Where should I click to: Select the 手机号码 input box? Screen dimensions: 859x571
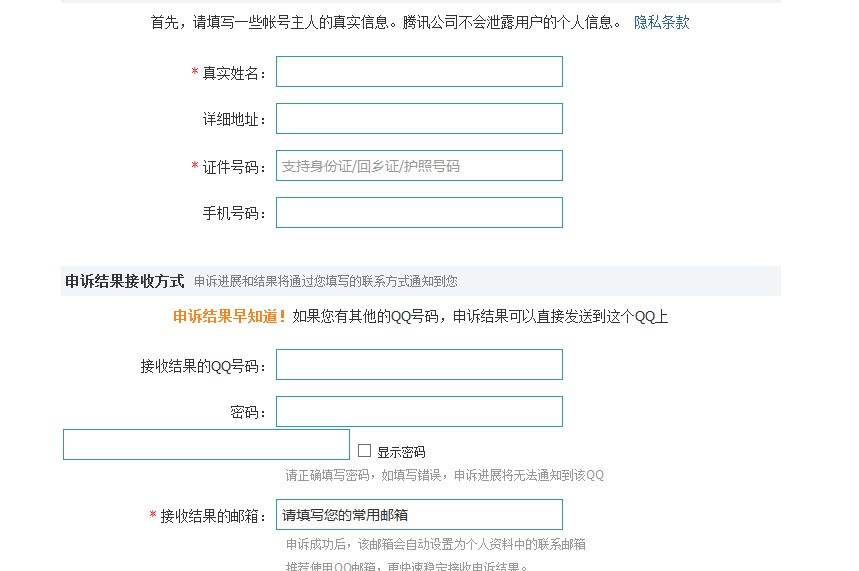click(x=419, y=213)
